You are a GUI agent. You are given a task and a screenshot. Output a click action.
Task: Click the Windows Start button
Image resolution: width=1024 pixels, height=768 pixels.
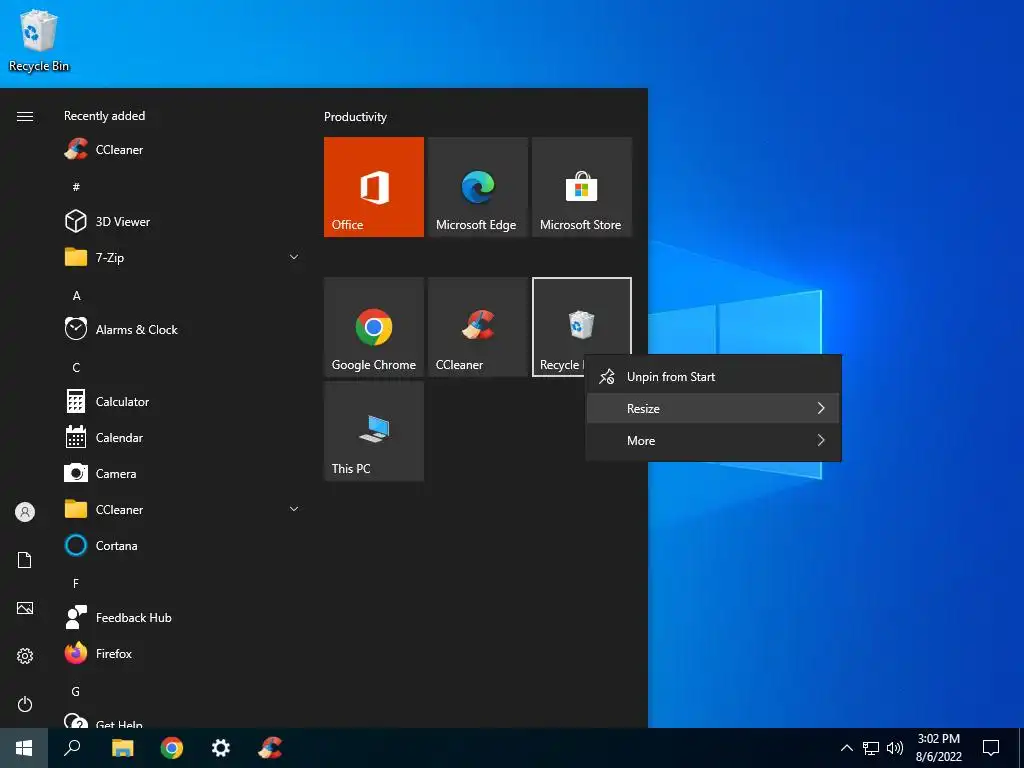coord(24,748)
